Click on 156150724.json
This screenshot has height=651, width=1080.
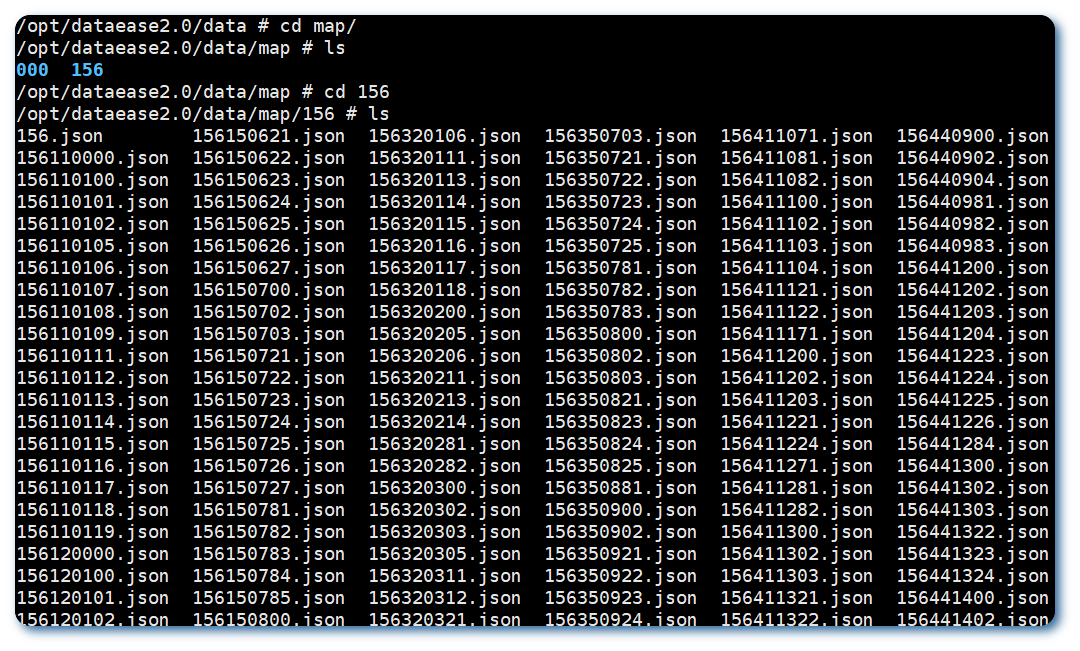269,423
